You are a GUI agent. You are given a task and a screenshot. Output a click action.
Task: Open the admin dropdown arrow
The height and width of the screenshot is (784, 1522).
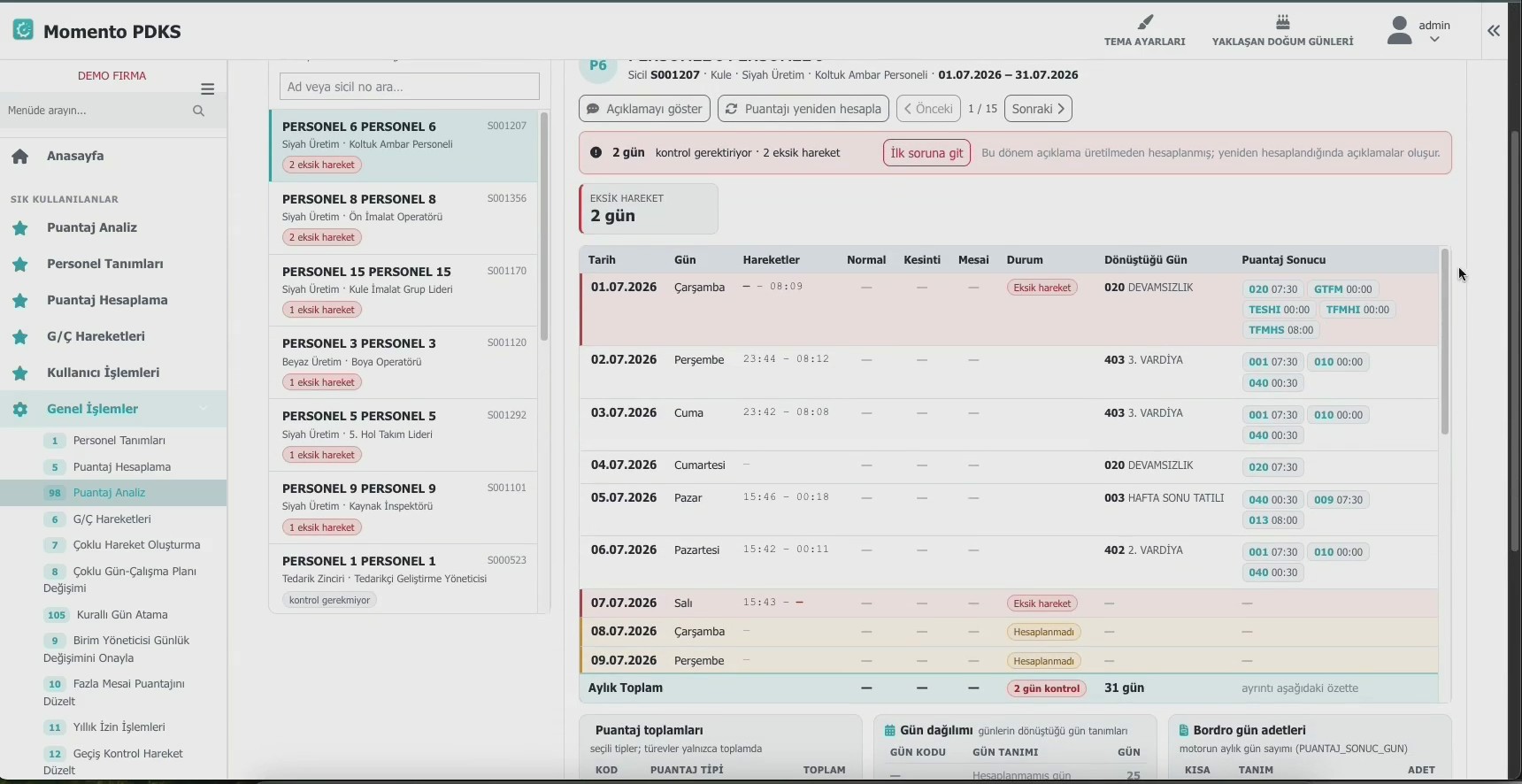point(1434,39)
